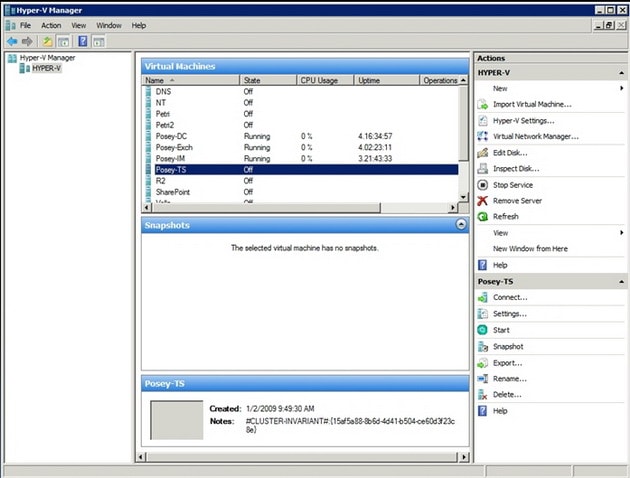Sort by the Name column header
Image resolution: width=630 pixels, height=478 pixels.
click(x=190, y=80)
